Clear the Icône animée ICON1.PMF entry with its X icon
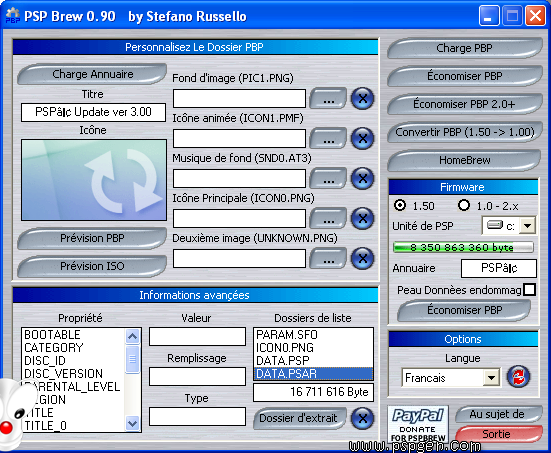551x453 pixels. [362, 138]
